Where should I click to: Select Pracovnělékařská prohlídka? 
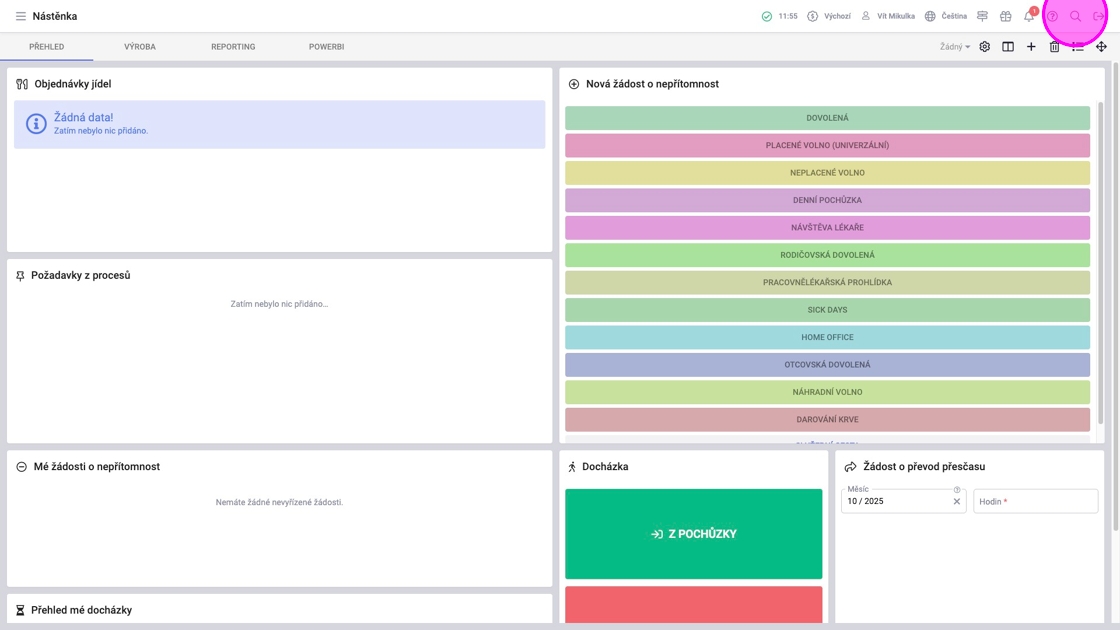[827, 282]
